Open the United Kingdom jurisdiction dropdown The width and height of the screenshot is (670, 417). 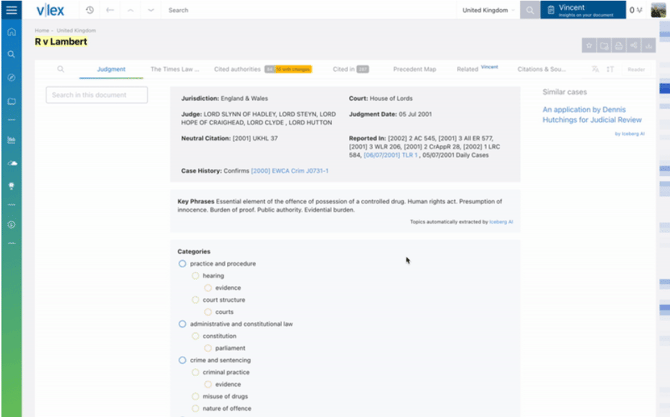pyautogui.click(x=488, y=10)
